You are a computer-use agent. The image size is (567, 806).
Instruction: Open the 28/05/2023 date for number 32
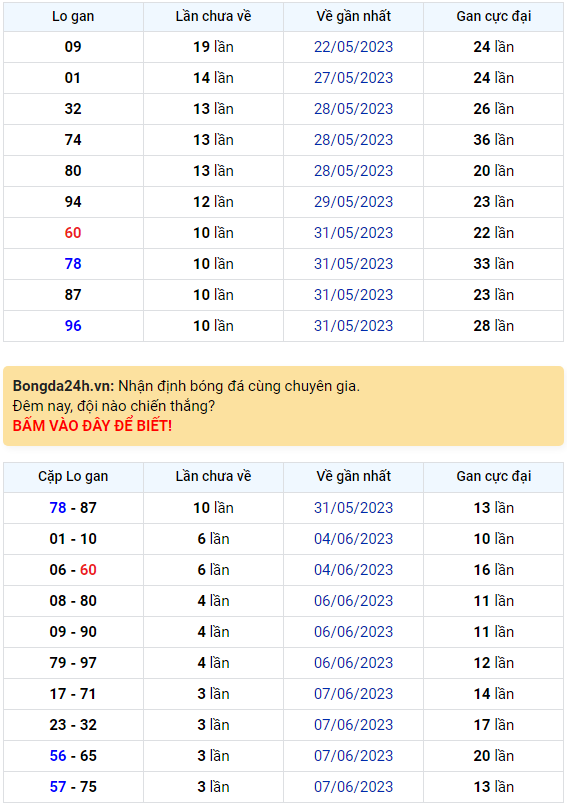(x=354, y=108)
